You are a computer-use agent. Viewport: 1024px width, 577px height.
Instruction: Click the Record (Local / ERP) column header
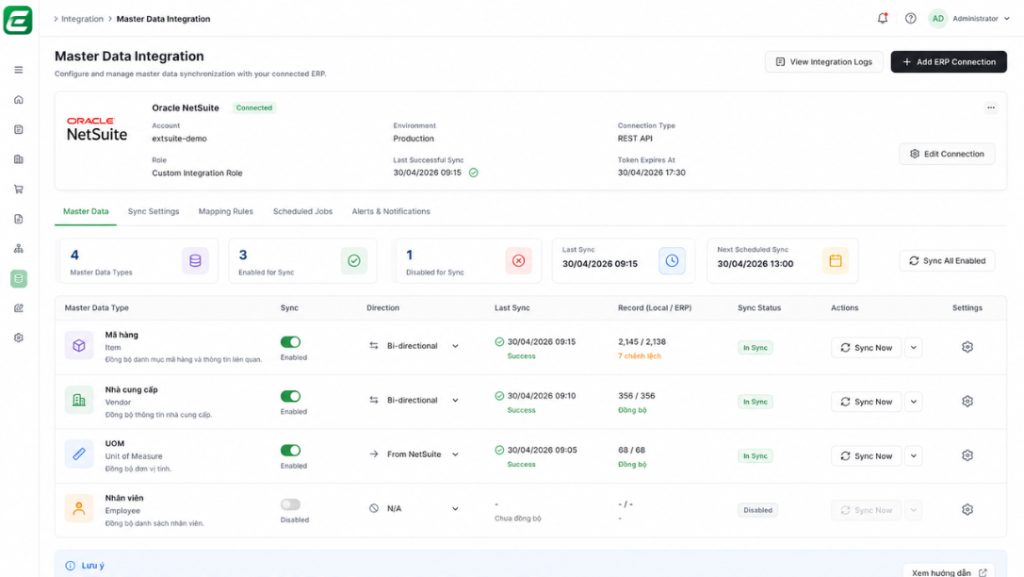pos(654,308)
